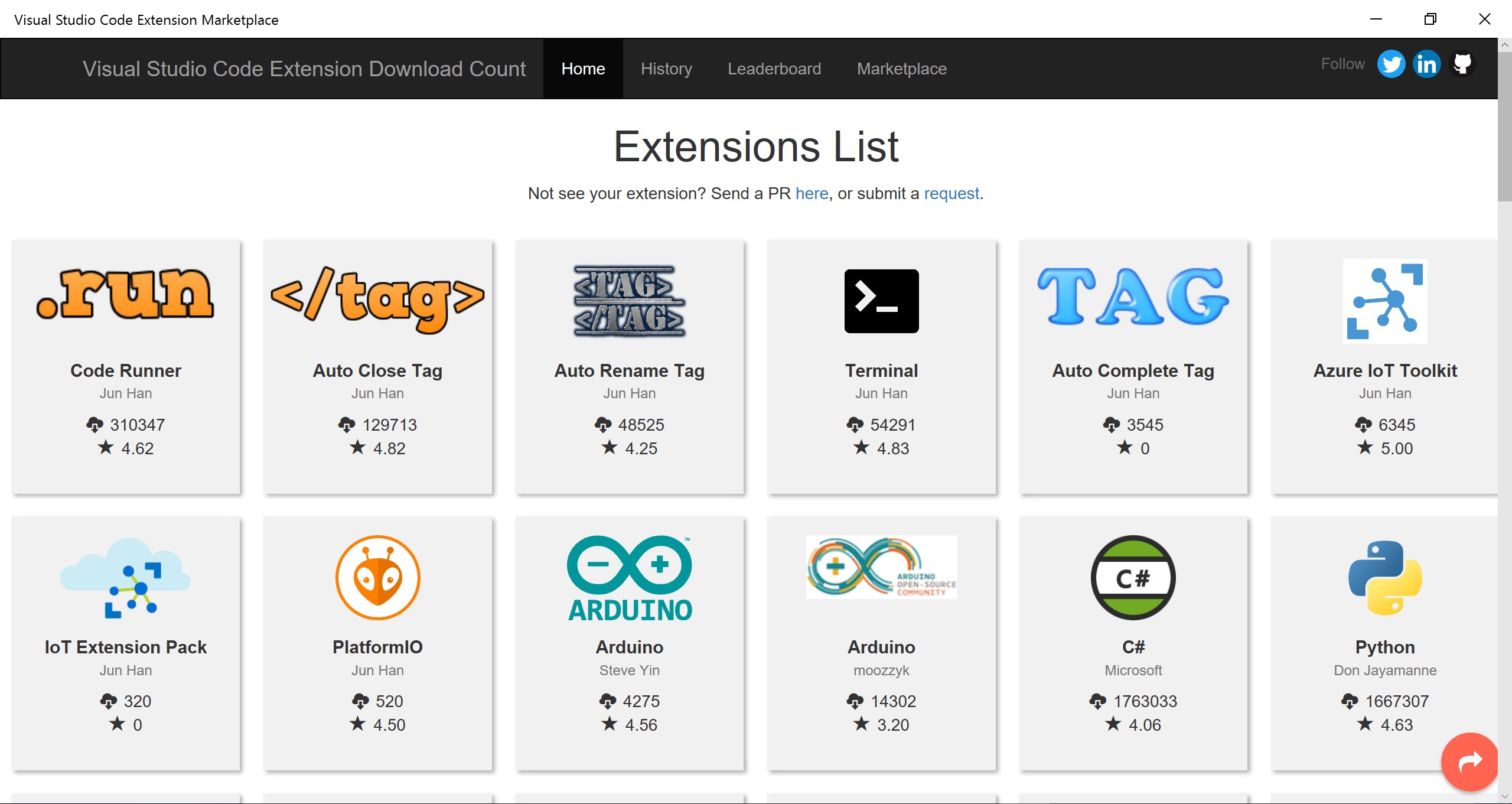Click the Auto Close Tag logo
This screenshot has width=1512, height=804.
[377, 299]
